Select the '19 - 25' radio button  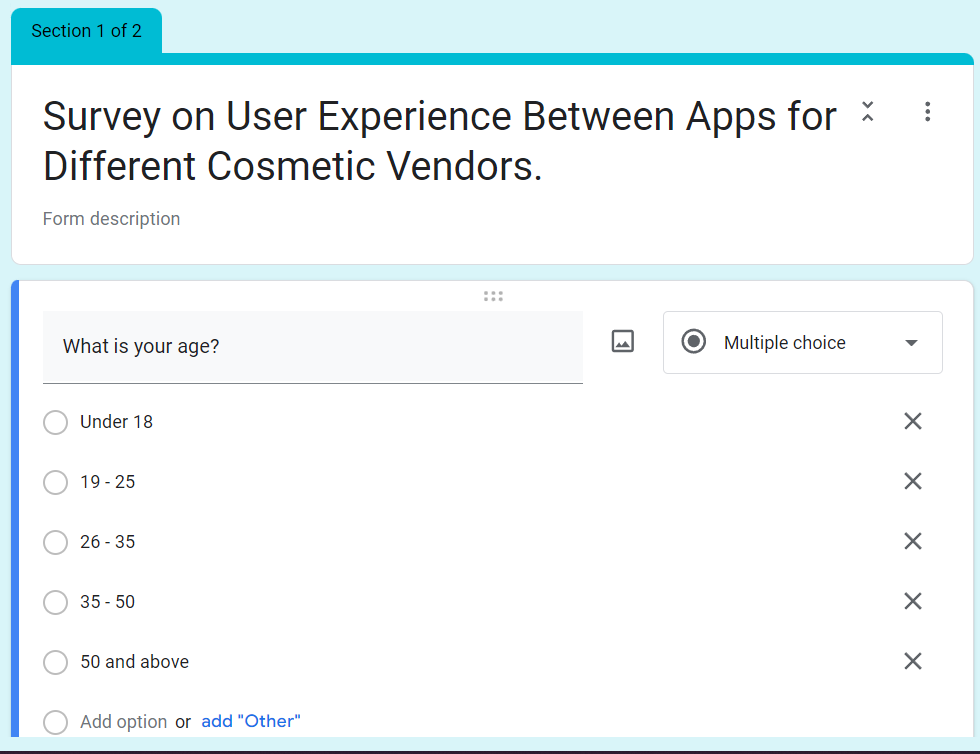pos(56,483)
